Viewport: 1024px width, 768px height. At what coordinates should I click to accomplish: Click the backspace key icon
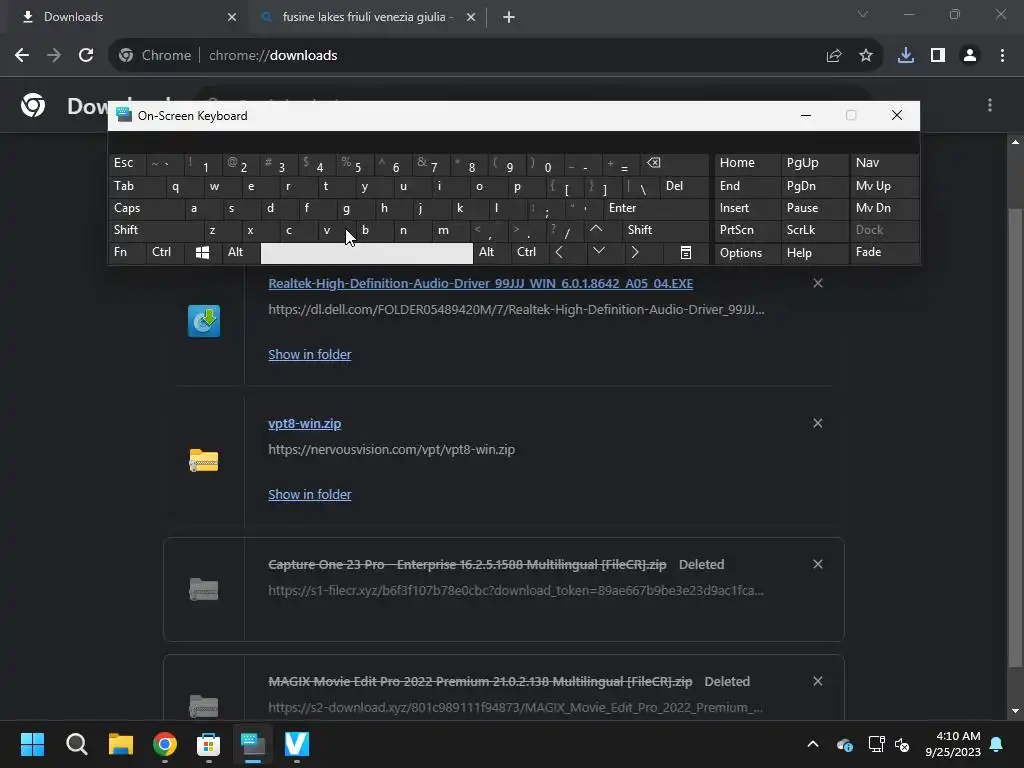[x=674, y=163]
